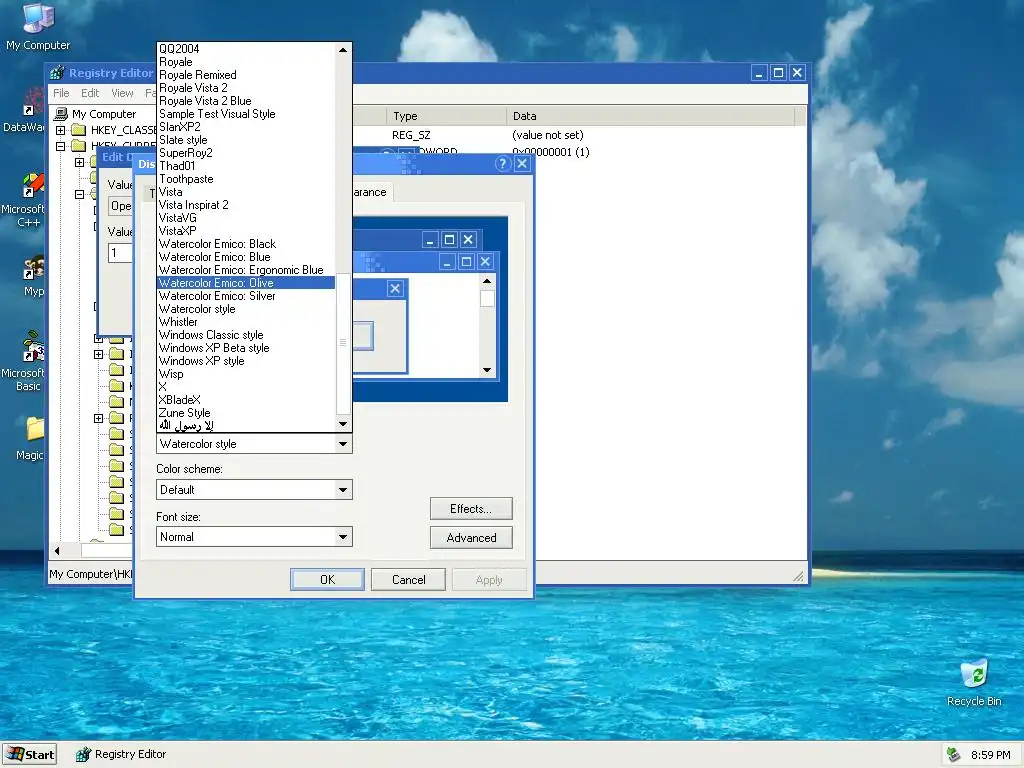The height and width of the screenshot is (768, 1024).
Task: Open the View menu in Registry Editor
Action: [x=122, y=93]
